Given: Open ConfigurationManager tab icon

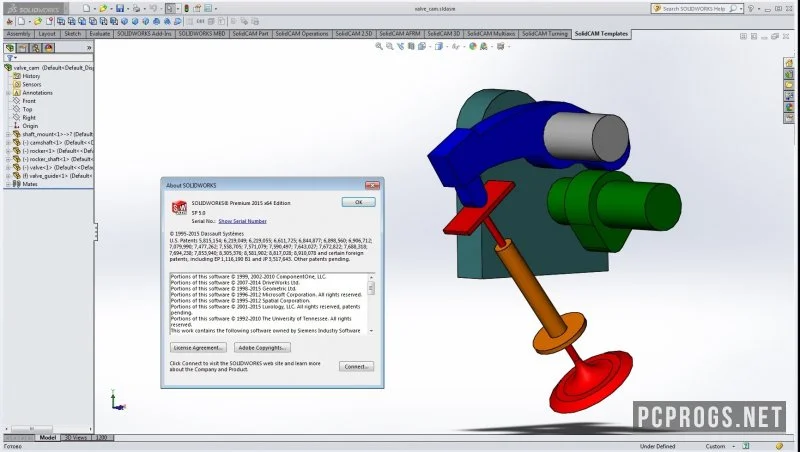Looking at the screenshot, I should [36, 48].
